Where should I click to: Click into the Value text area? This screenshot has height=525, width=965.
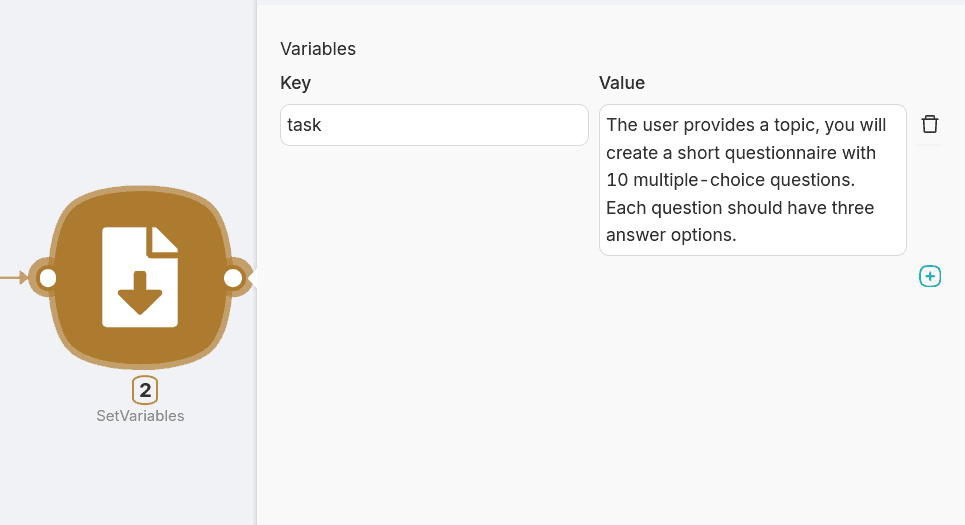click(x=752, y=180)
